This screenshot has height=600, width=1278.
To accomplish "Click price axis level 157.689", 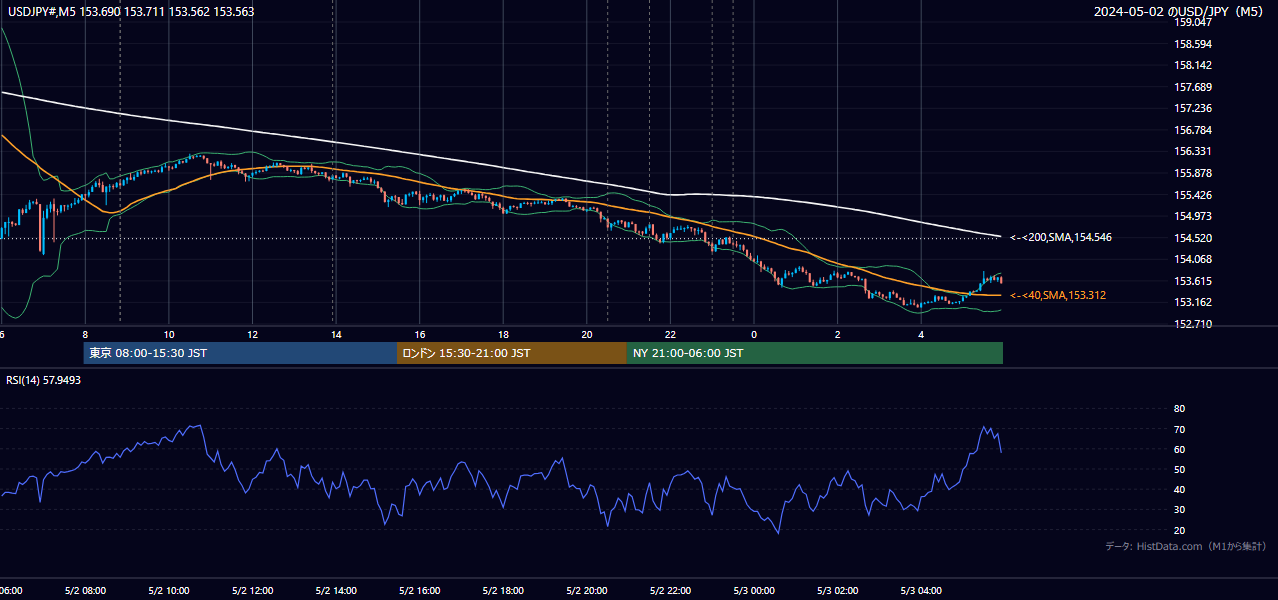I will click(1194, 87).
